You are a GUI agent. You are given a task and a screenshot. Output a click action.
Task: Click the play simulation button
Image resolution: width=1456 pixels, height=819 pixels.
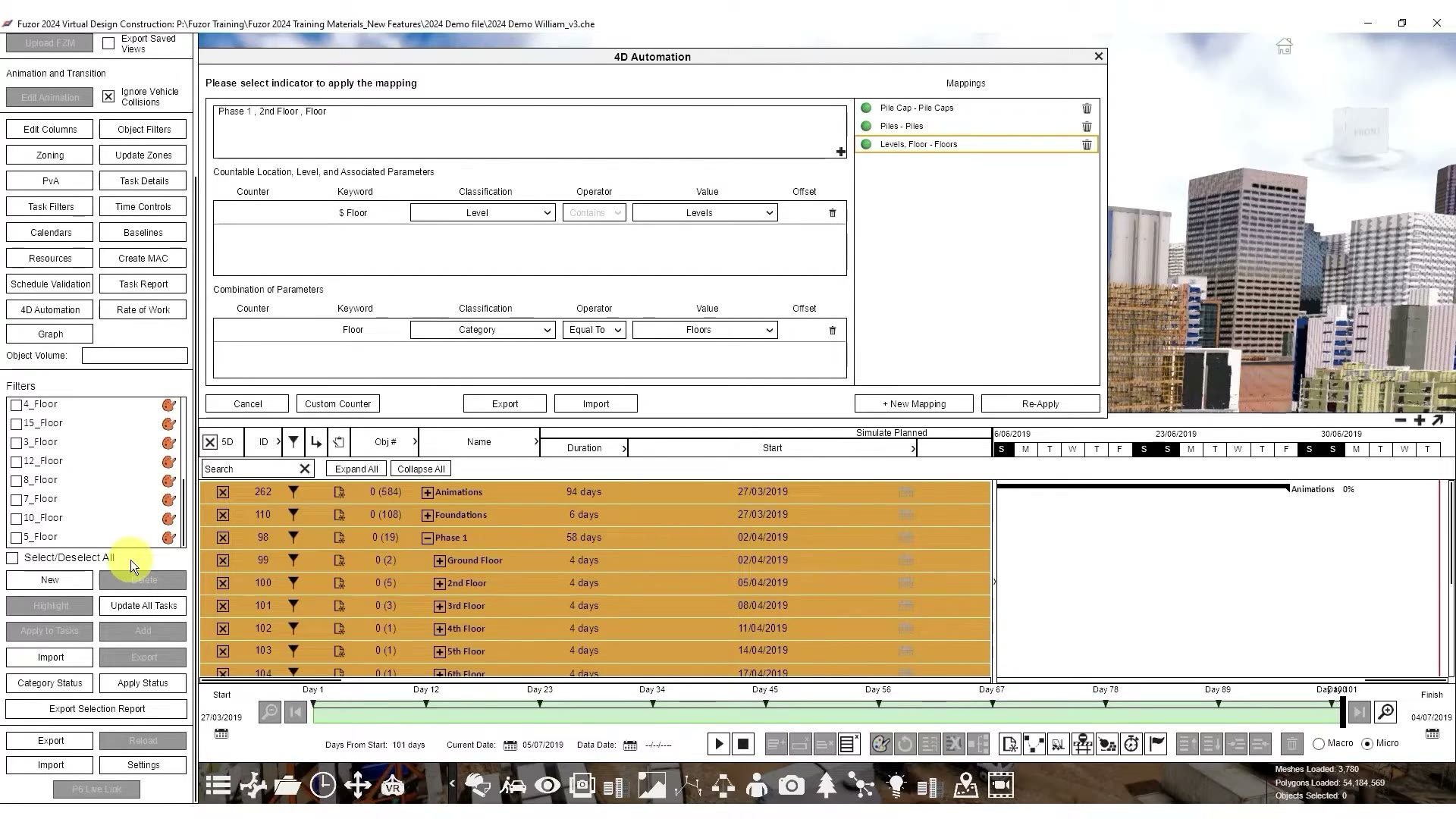click(719, 744)
